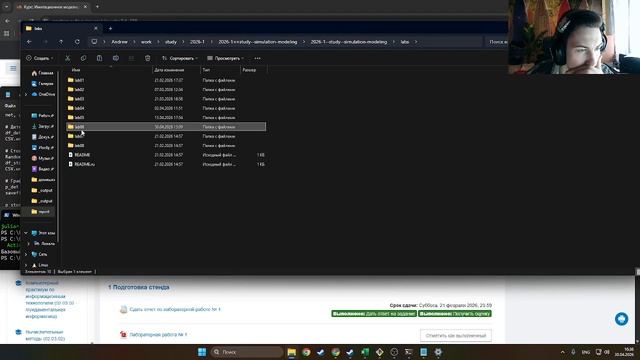Switch to the browser tab Курс: Имитационное
Image resolution: width=640 pixels, height=360 pixels.
coord(52,7)
